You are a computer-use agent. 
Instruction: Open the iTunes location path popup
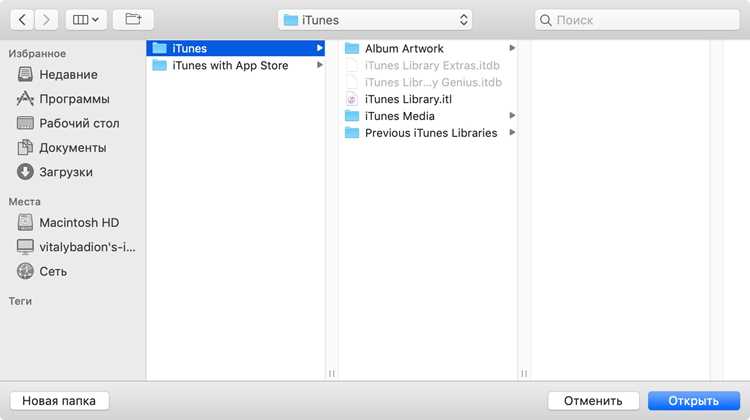click(375, 20)
